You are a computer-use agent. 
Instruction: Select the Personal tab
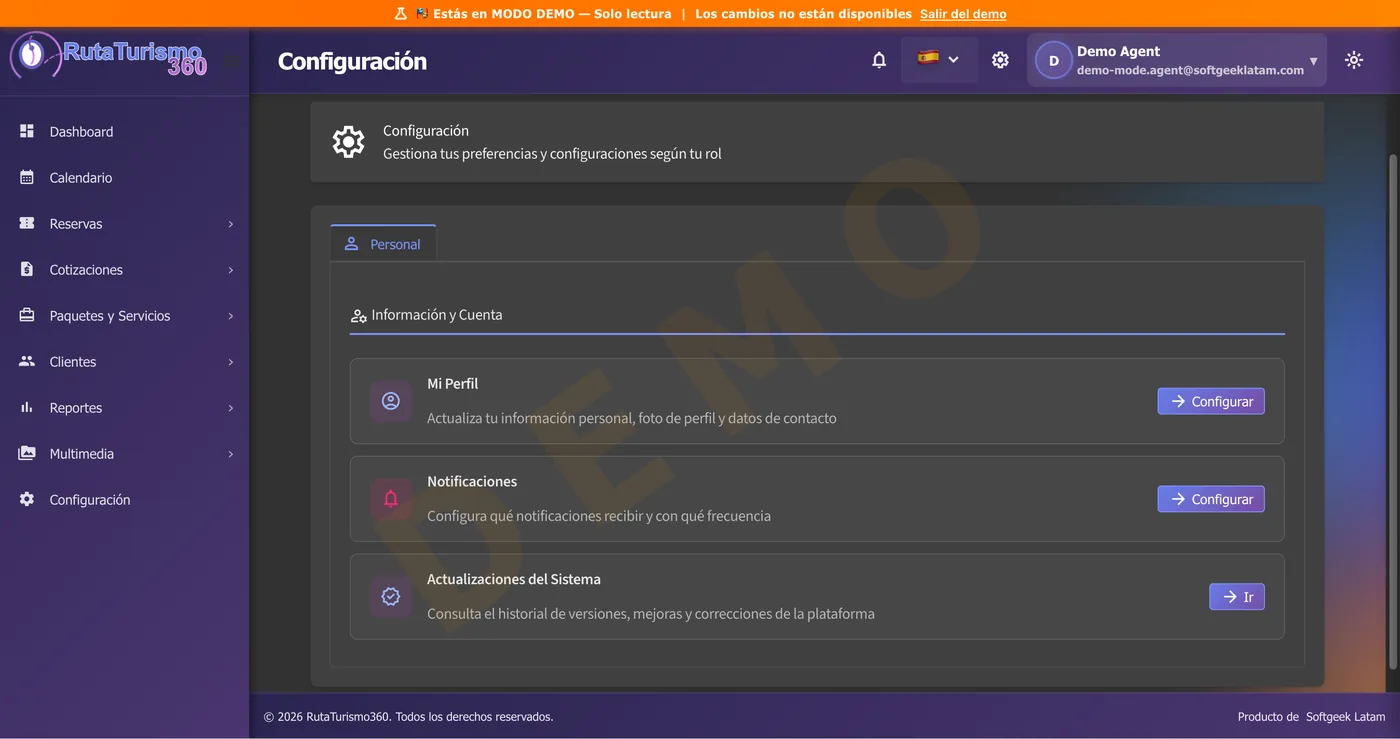(383, 243)
